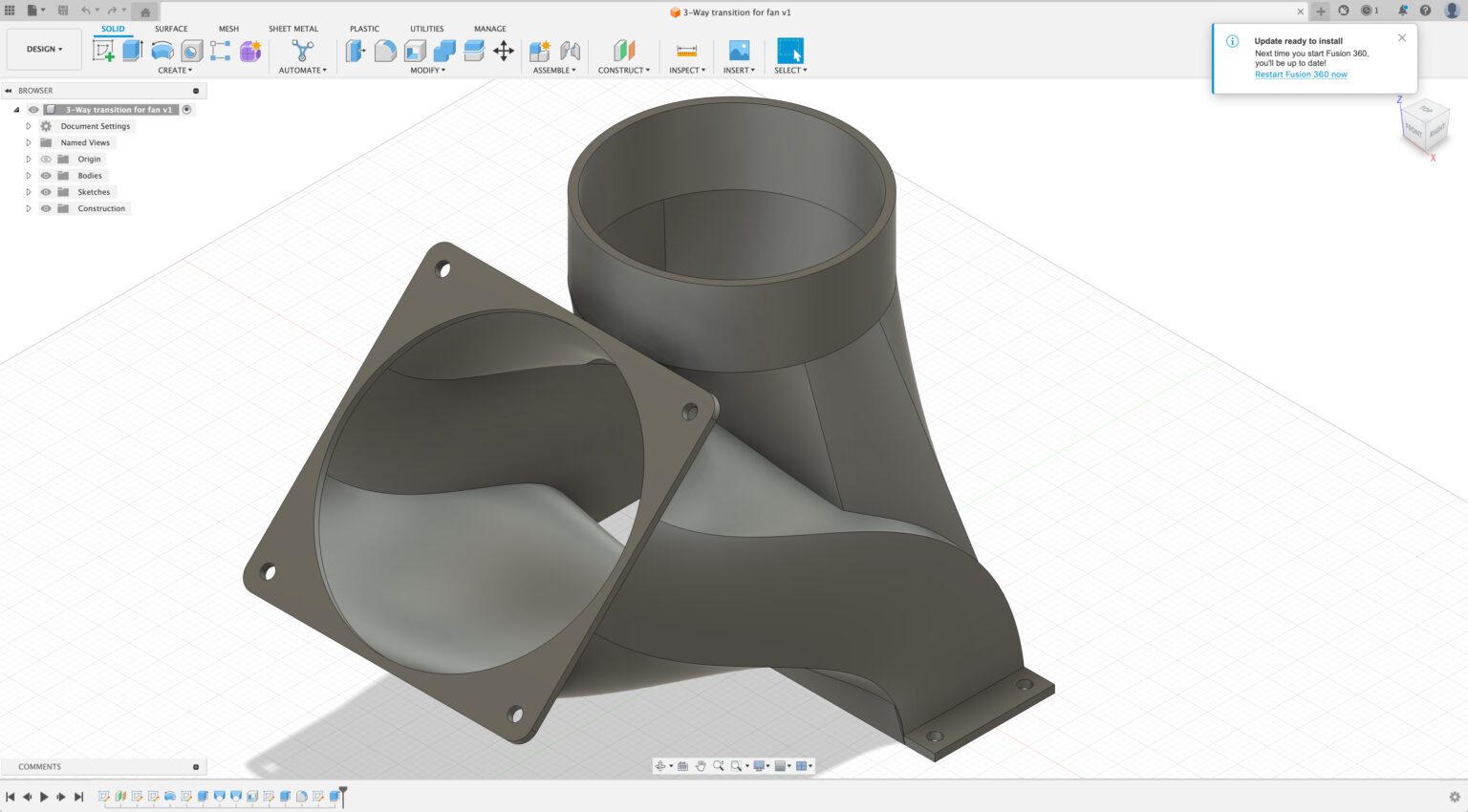Open the Create Form tool

coord(248,51)
